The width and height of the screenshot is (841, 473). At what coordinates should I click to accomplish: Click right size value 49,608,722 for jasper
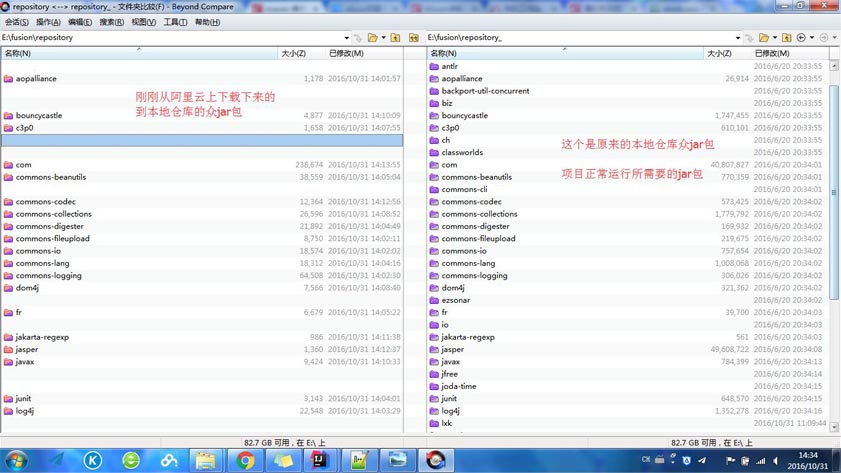[729, 349]
